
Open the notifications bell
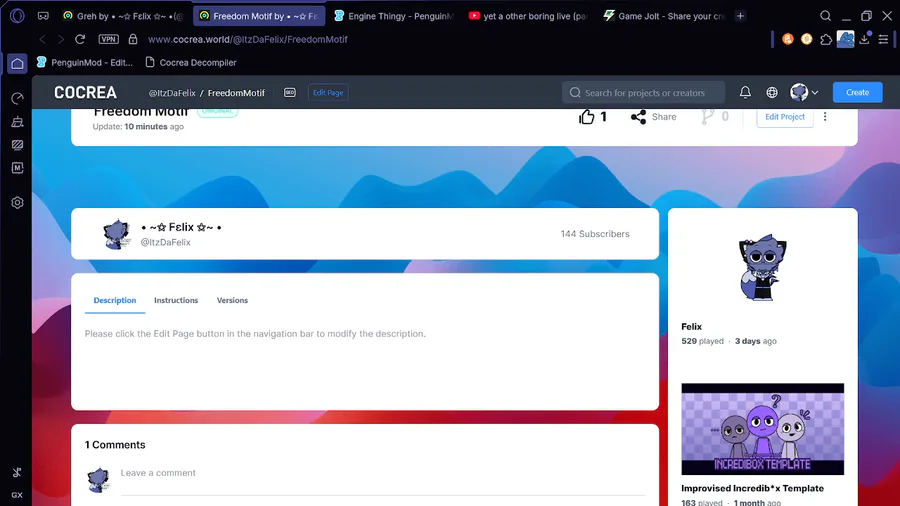coord(745,92)
